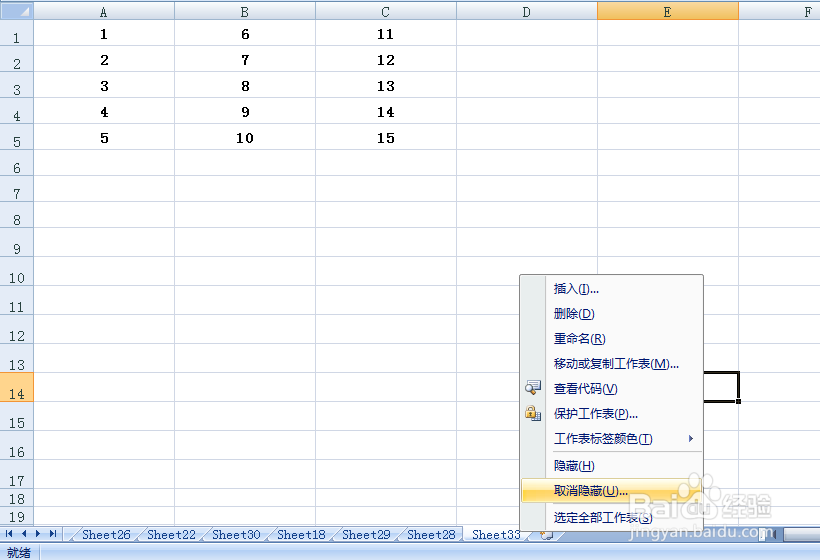Select row 10 header

[x=17, y=271]
